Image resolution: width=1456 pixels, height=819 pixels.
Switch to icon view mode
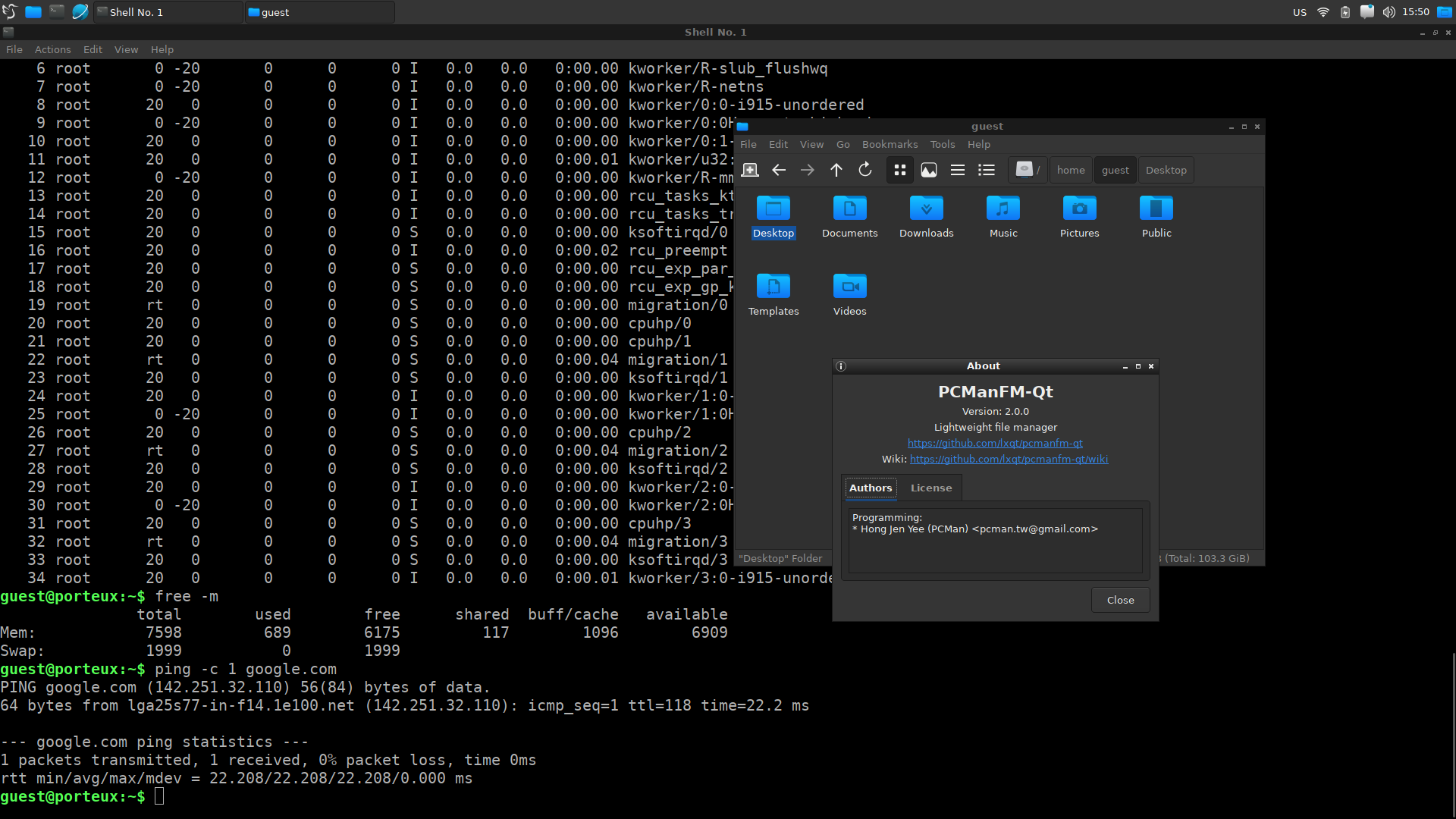pyautogui.click(x=900, y=170)
